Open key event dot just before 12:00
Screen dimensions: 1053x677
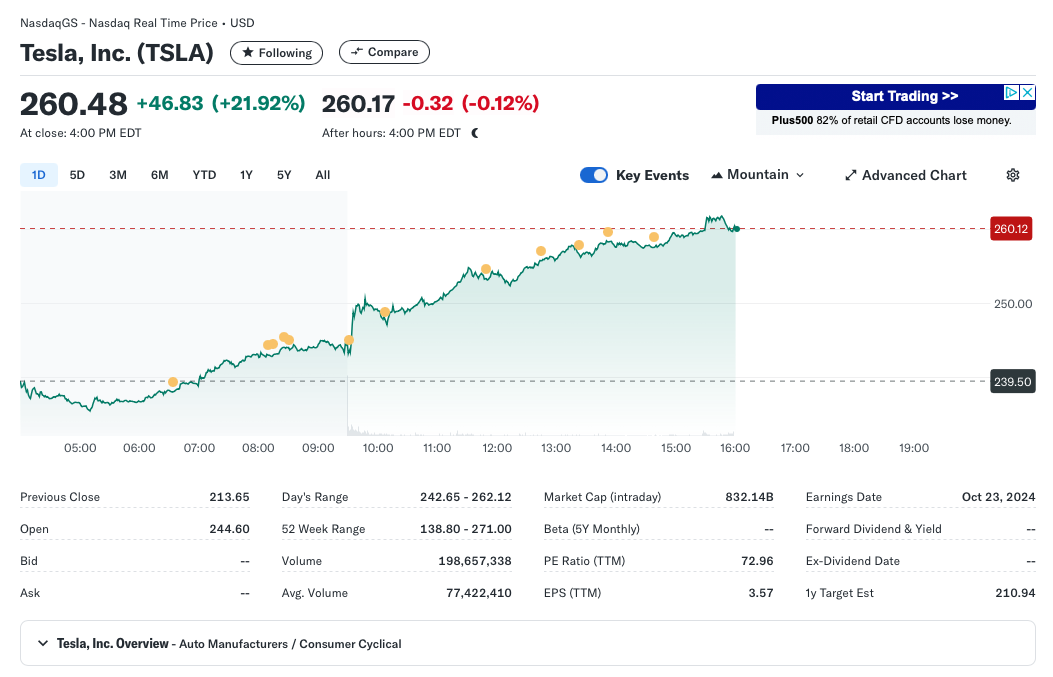coord(486,270)
